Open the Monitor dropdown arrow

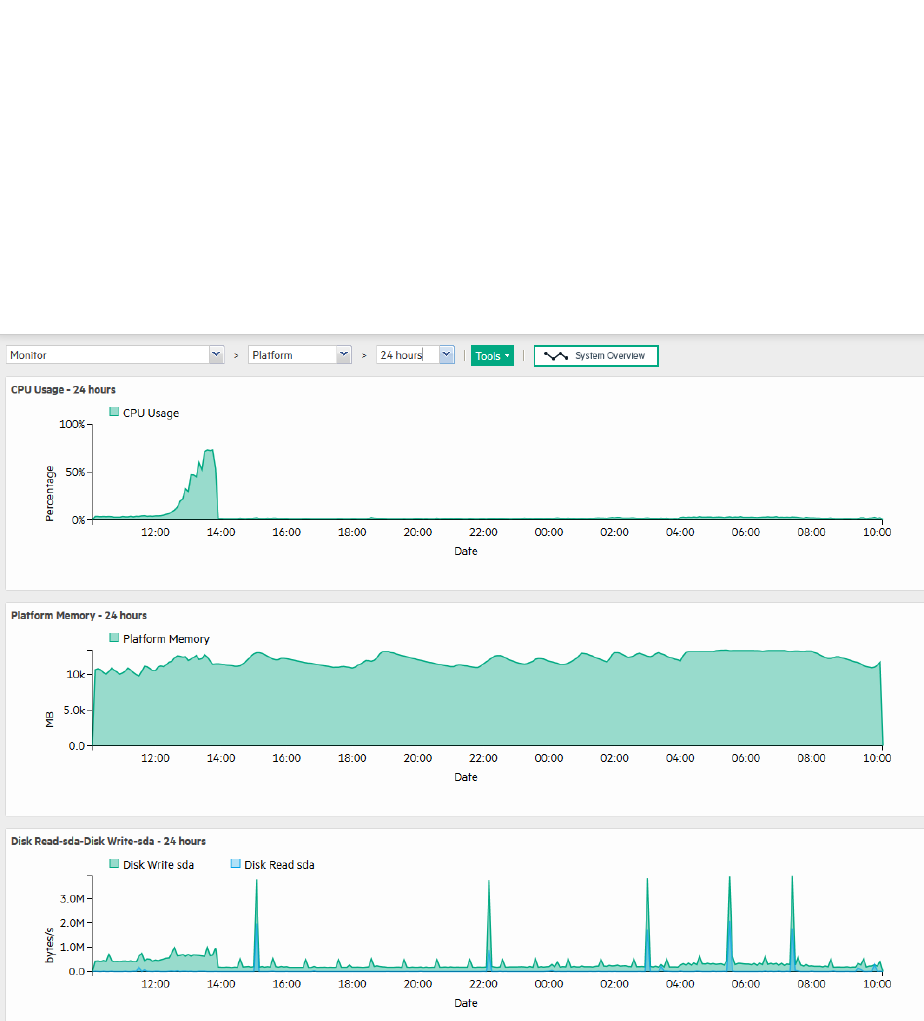click(x=216, y=355)
